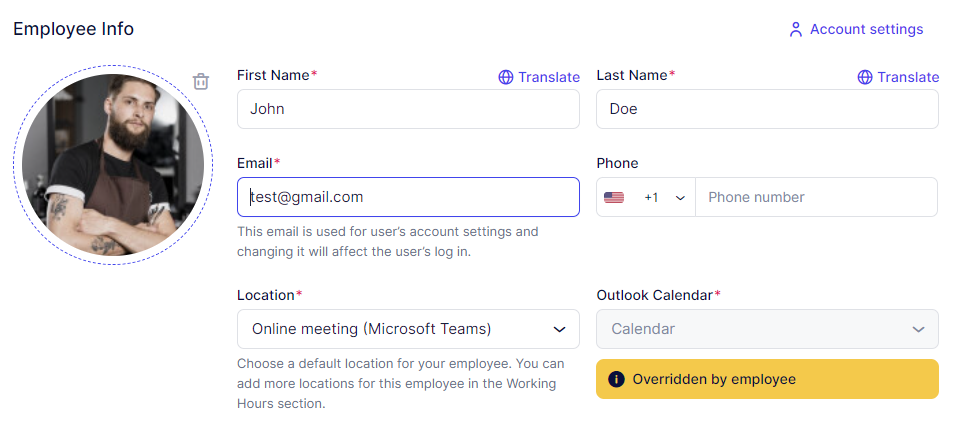The height and width of the screenshot is (423, 954).
Task: Focus the First Name field containing John
Action: point(408,109)
